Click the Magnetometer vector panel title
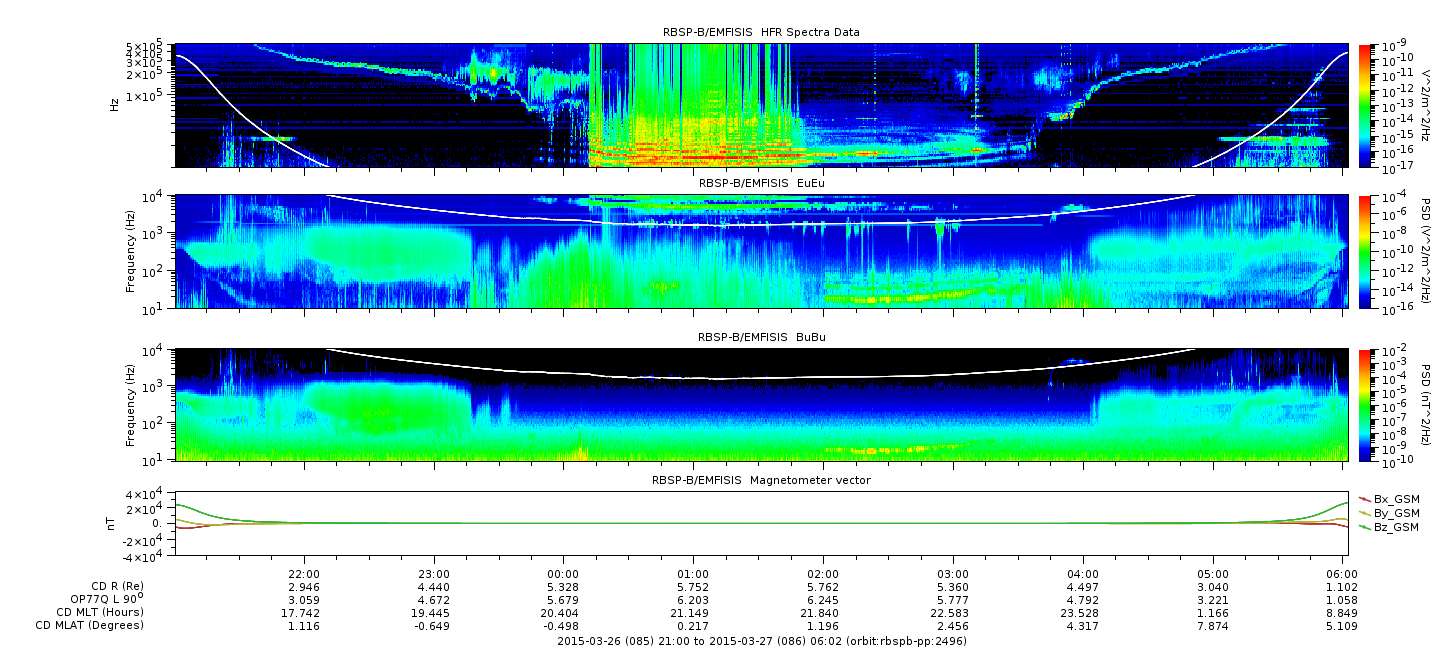This screenshot has width=1447, height=658. [x=761, y=480]
